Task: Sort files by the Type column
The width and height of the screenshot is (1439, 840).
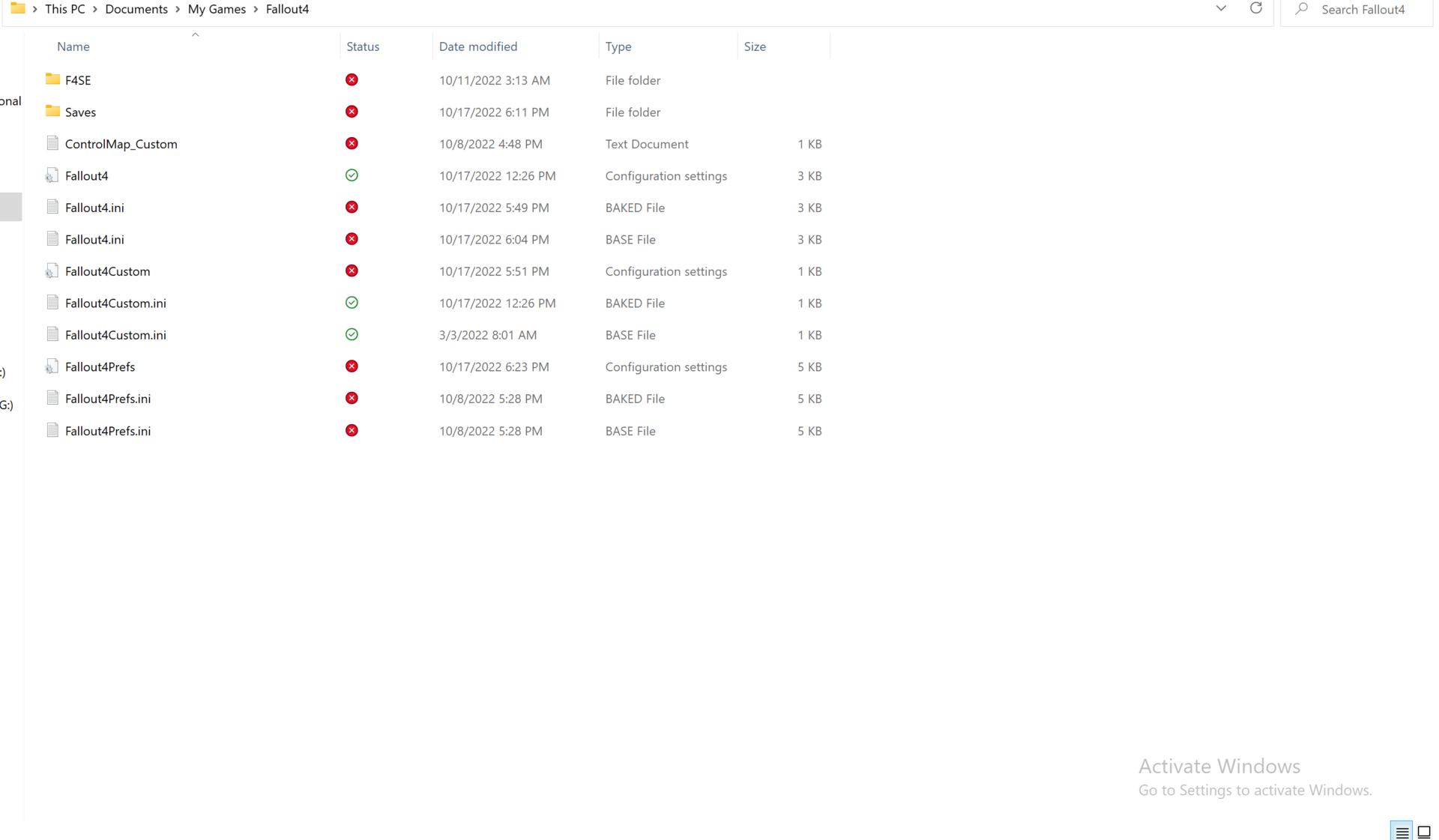Action: click(x=618, y=46)
